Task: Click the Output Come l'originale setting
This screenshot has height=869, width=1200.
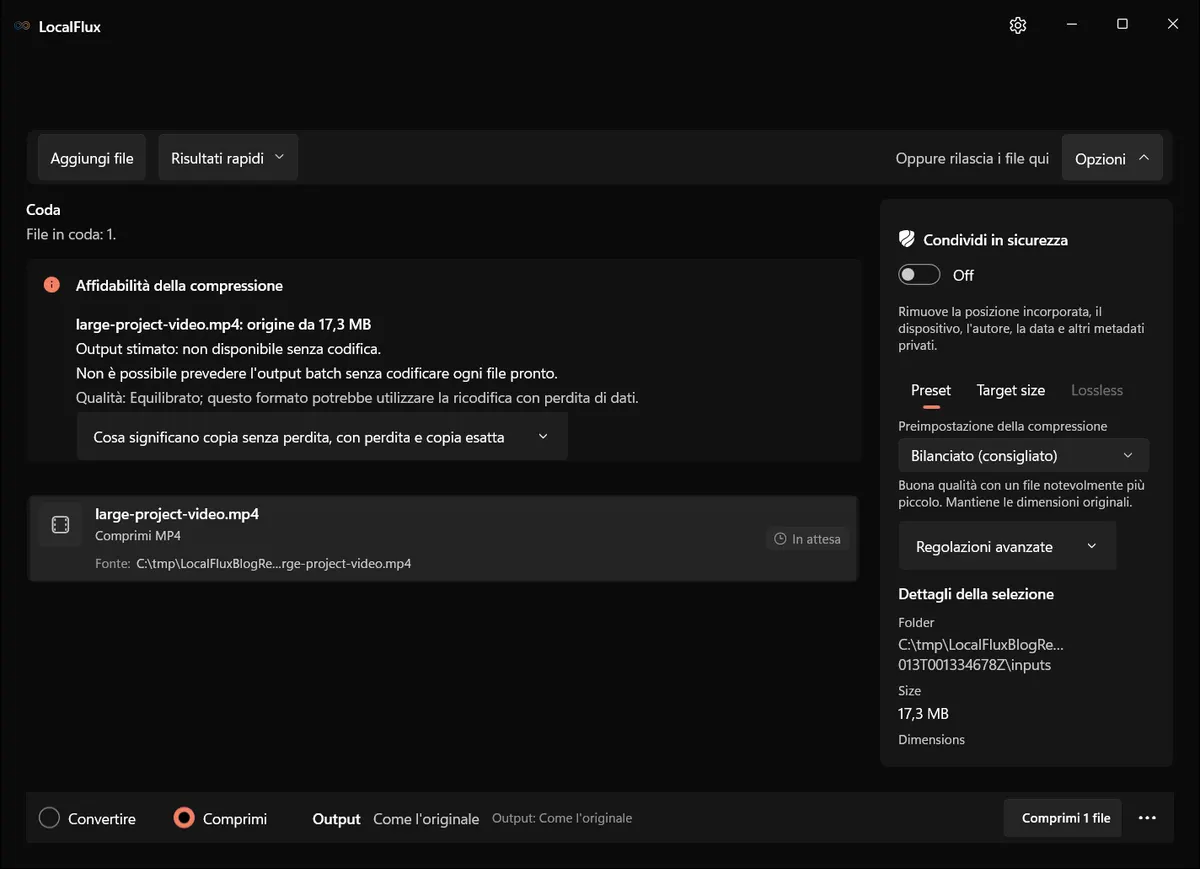Action: 396,818
